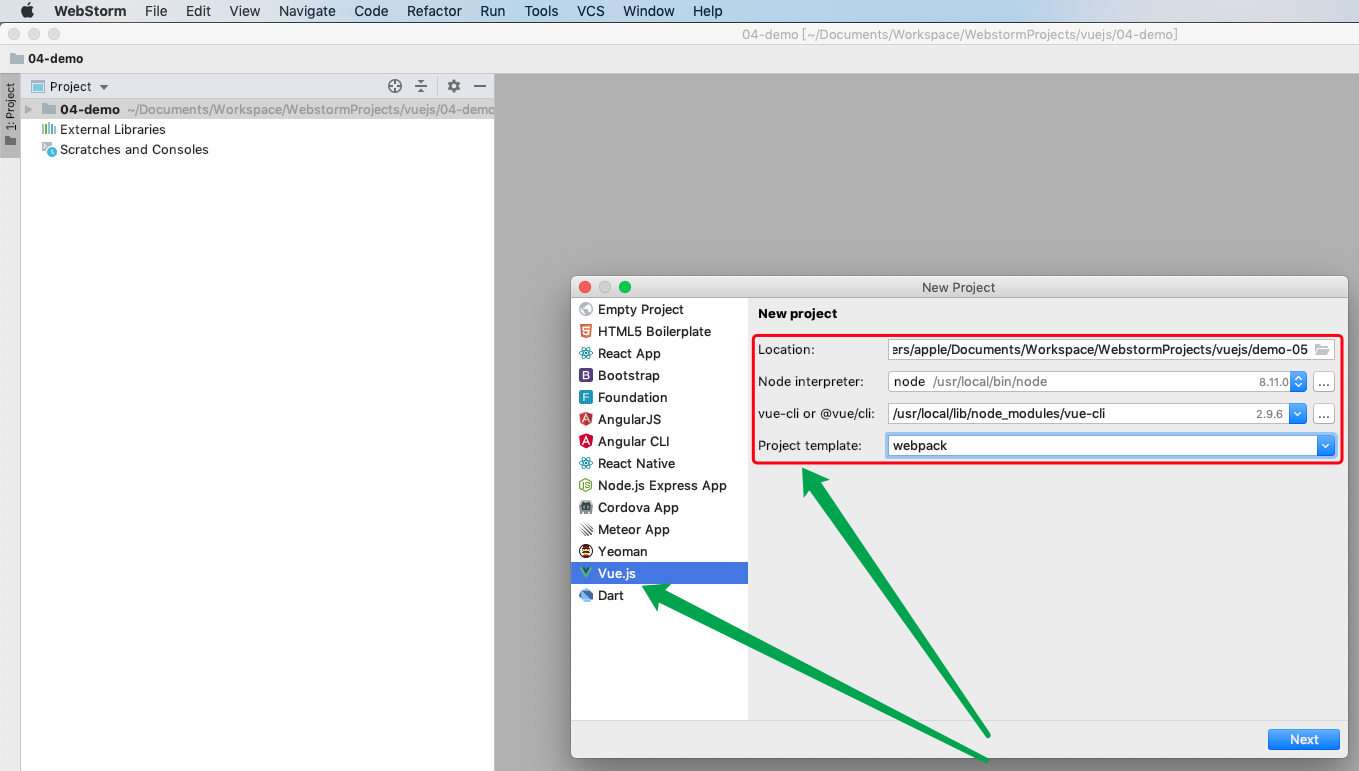Open the Run menu

(492, 11)
